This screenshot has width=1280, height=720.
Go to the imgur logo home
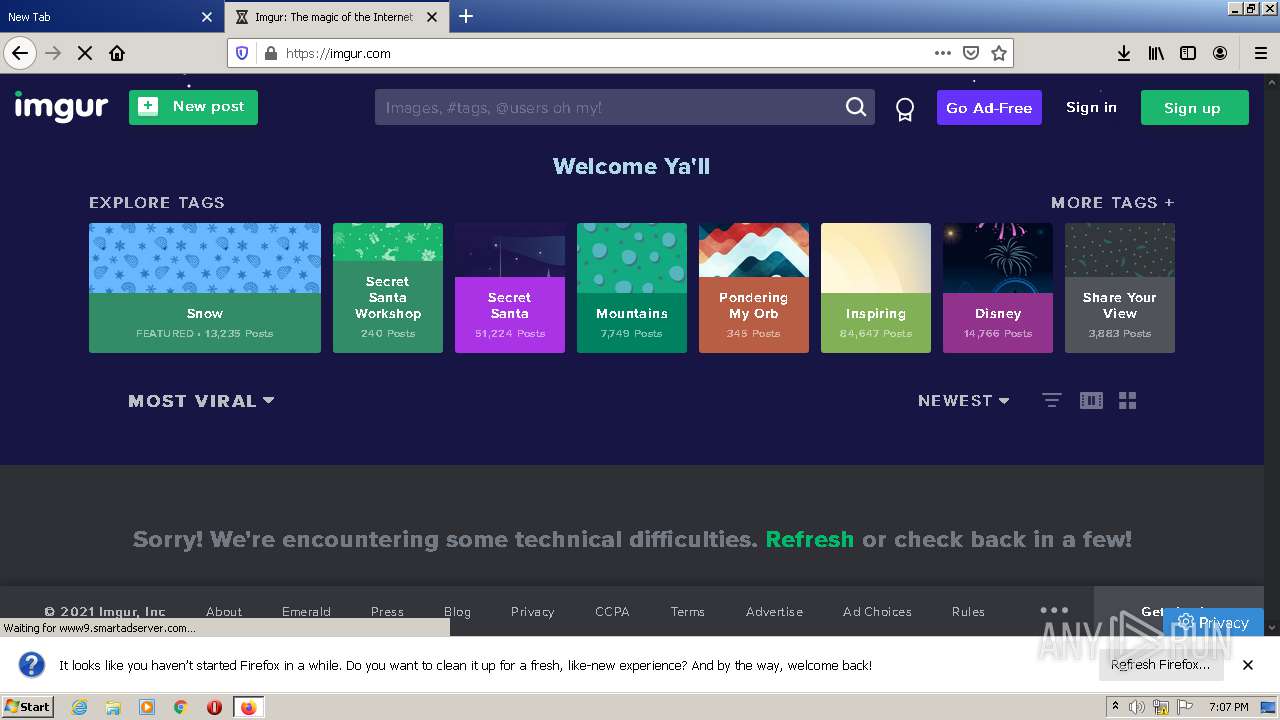[61, 107]
